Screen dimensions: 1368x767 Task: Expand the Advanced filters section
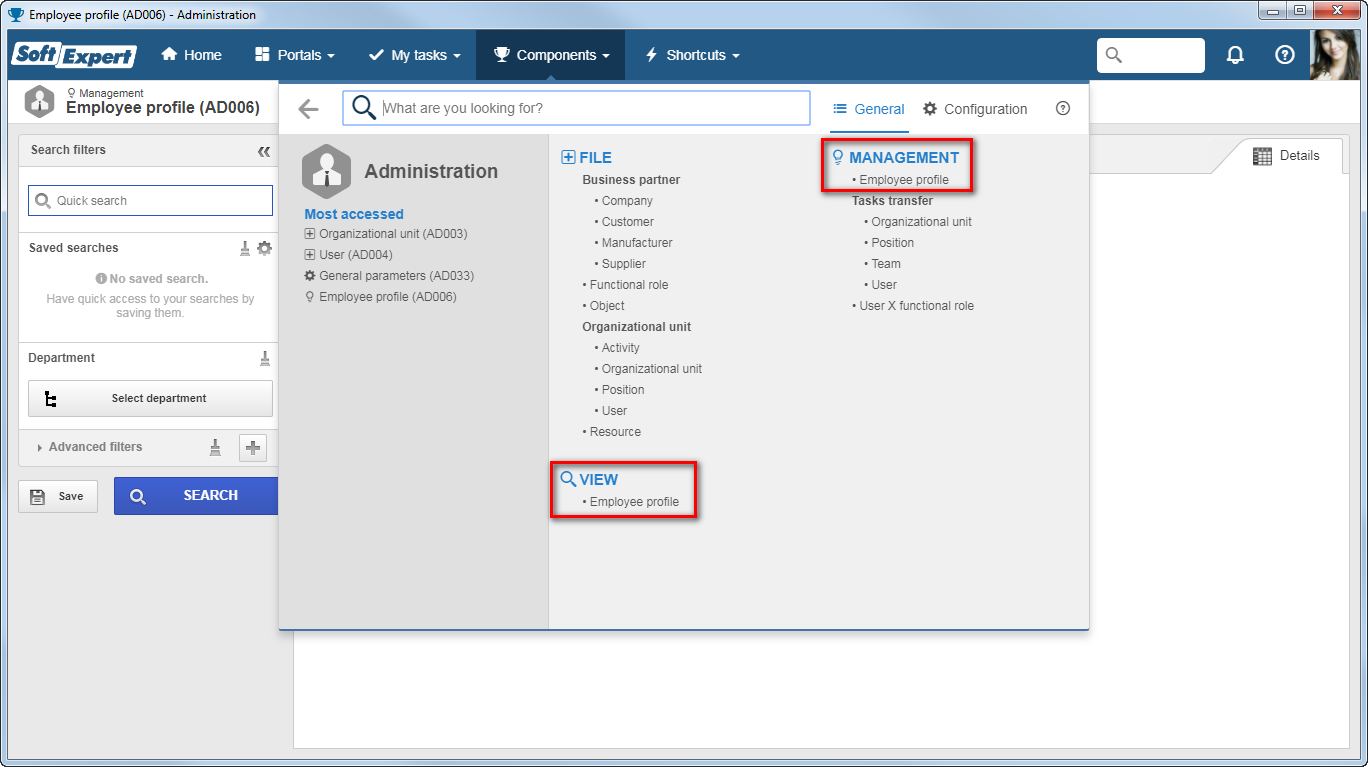(x=89, y=447)
